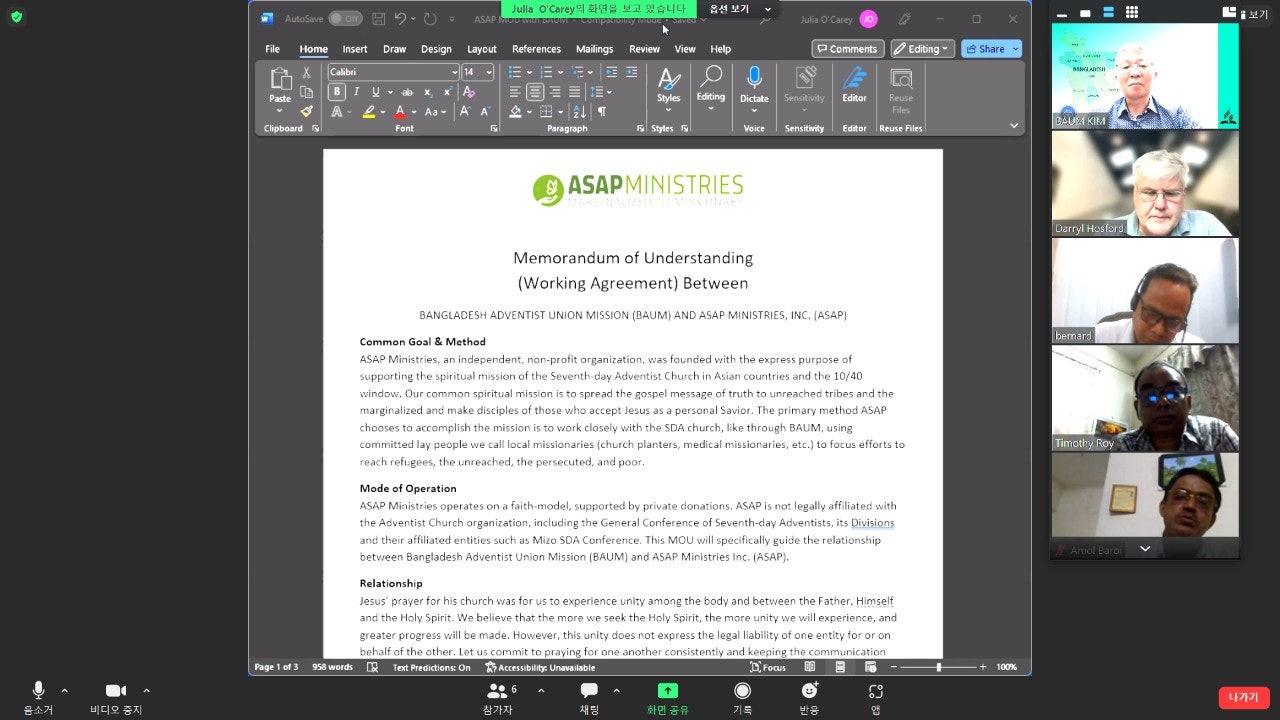Select Timothy Roy video thumbnail
Image resolution: width=1280 pixels, height=720 pixels.
[x=1145, y=398]
